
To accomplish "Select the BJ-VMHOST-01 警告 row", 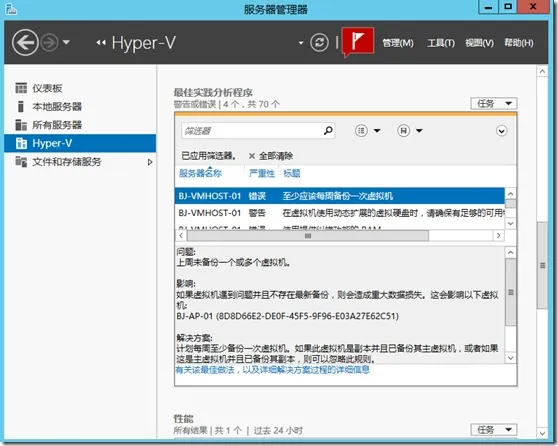I will pyautogui.click(x=340, y=213).
